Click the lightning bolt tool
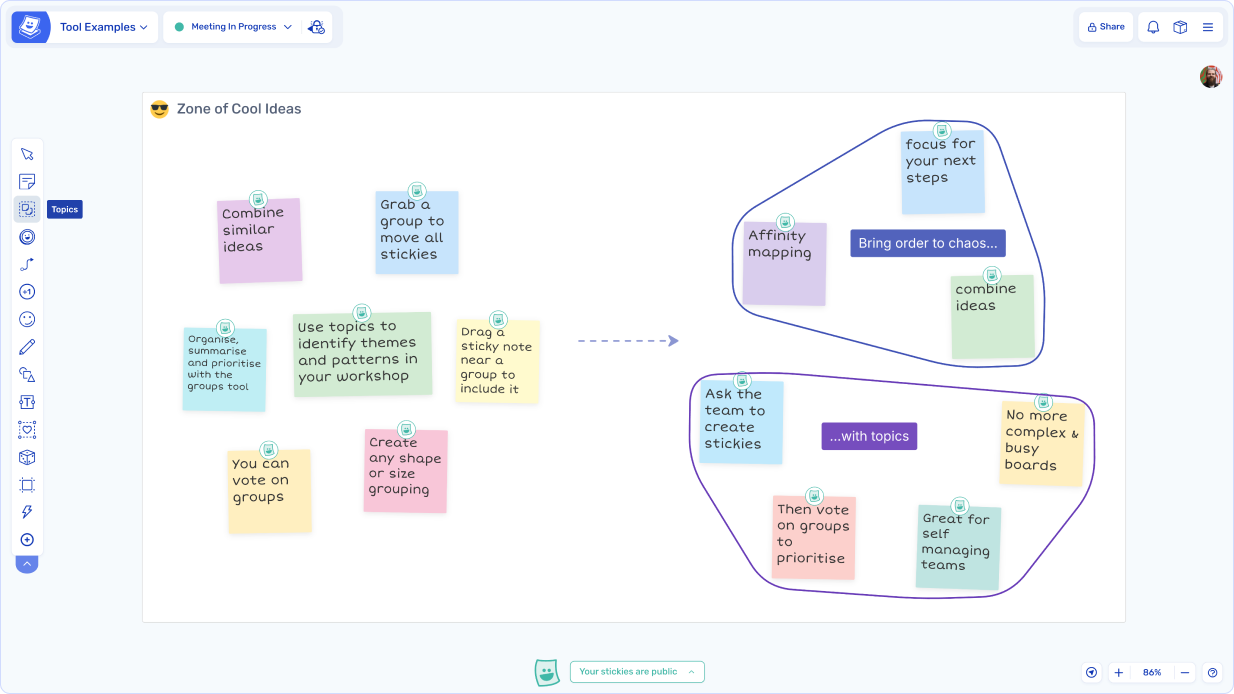The width and height of the screenshot is (1234, 694). pos(27,512)
